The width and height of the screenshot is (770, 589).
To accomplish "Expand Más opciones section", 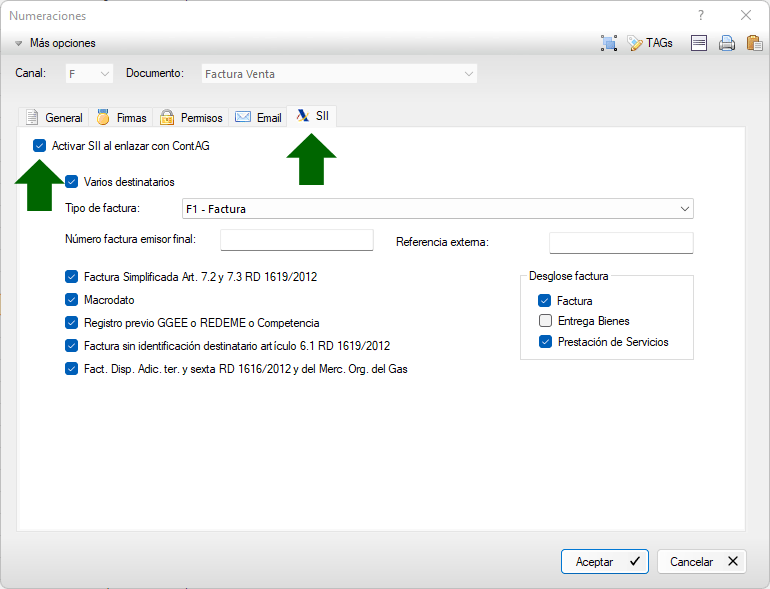I will [56, 43].
